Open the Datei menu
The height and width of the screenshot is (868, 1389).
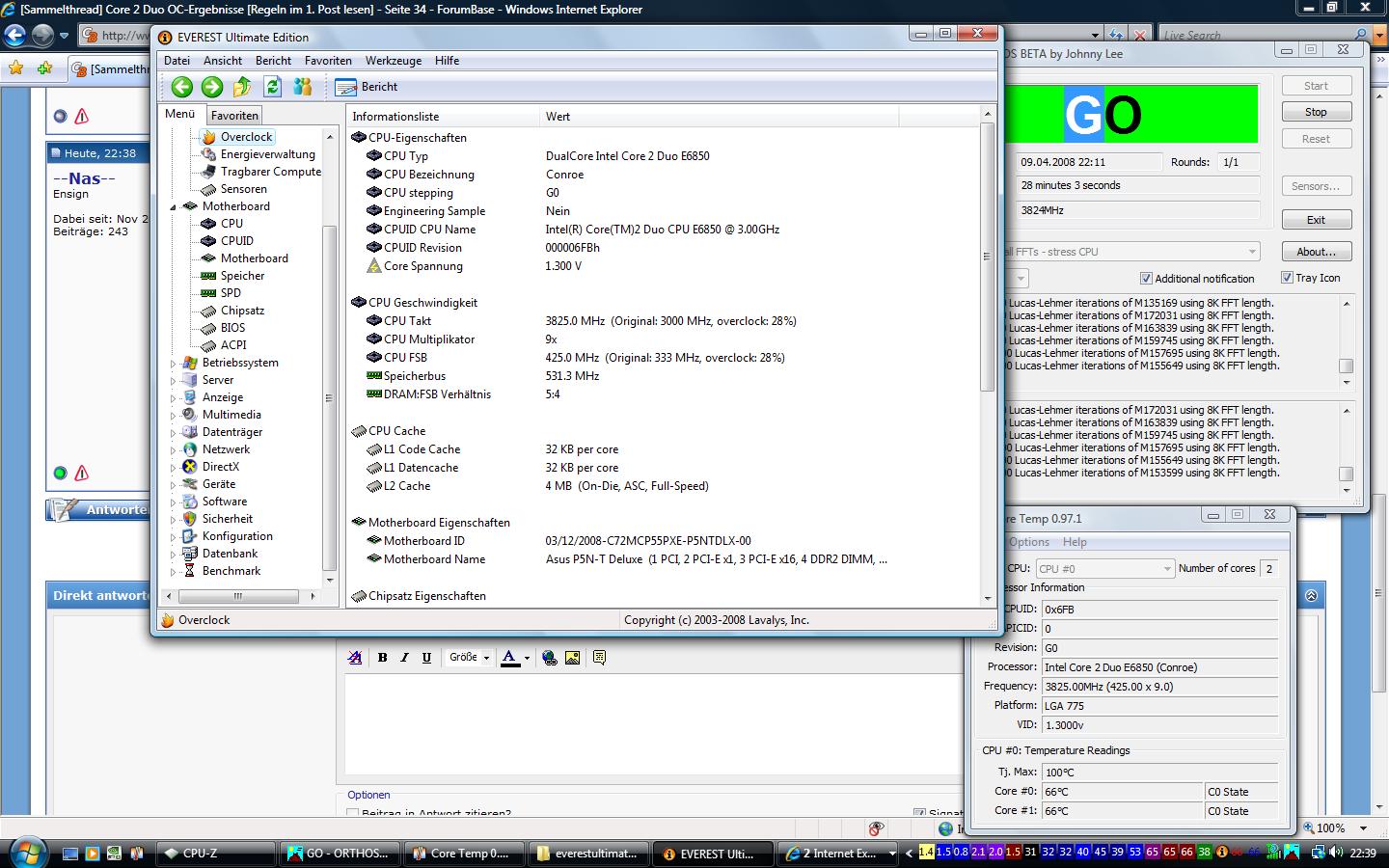(x=177, y=61)
